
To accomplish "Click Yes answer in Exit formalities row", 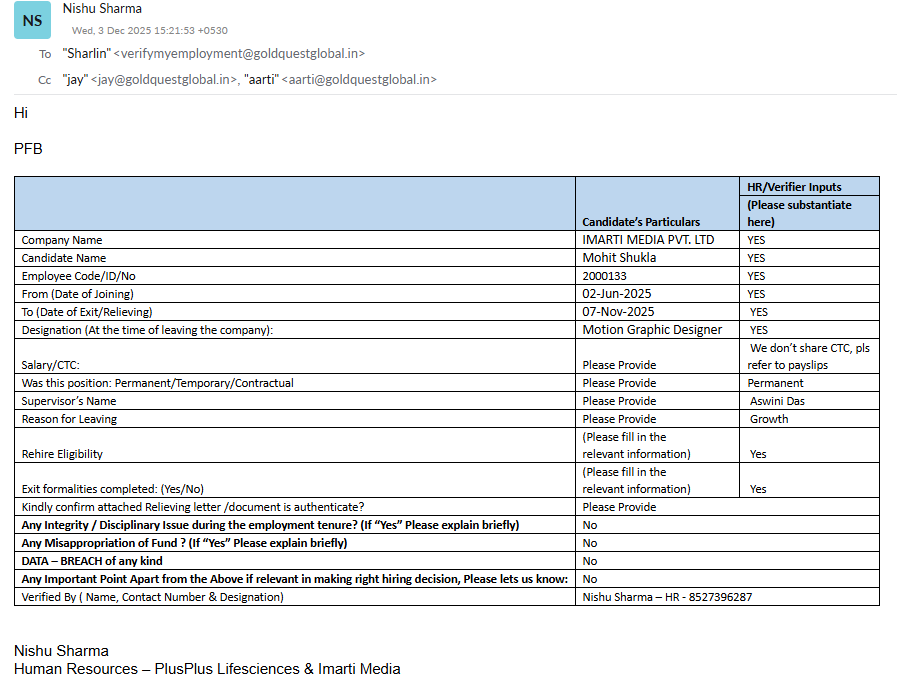I will click(x=758, y=490).
